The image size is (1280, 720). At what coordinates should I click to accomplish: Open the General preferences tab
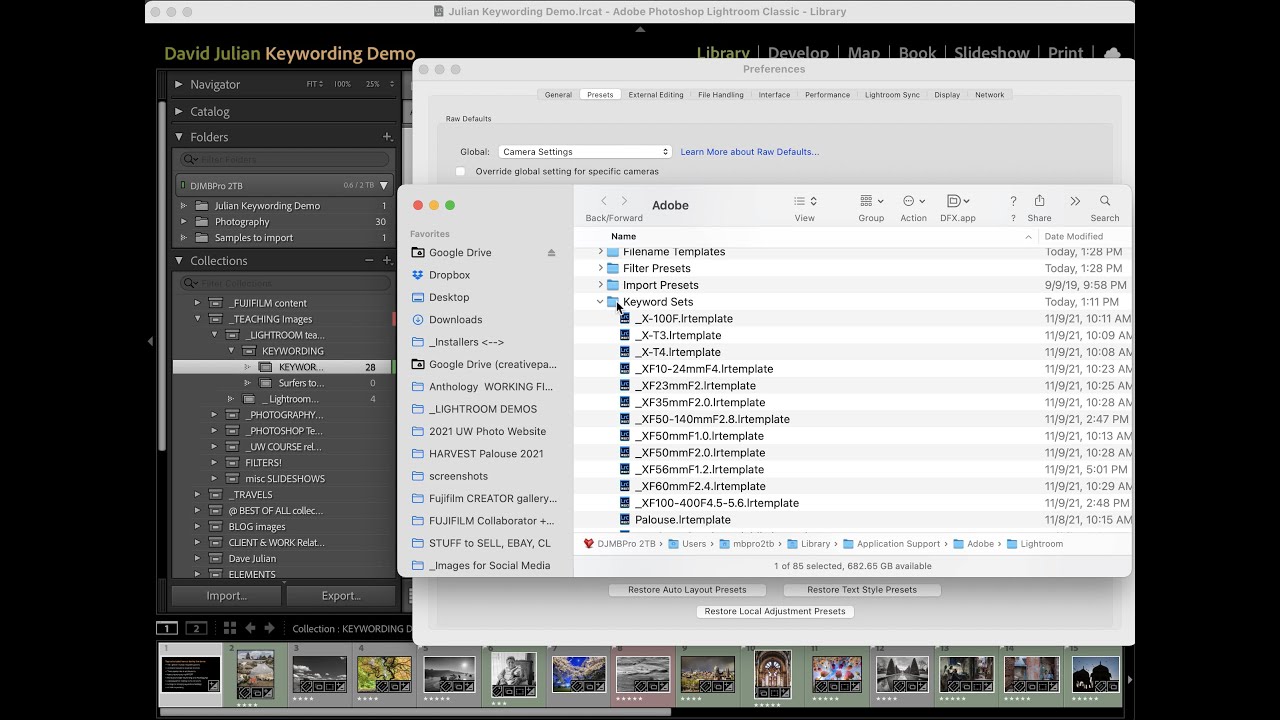click(x=558, y=95)
